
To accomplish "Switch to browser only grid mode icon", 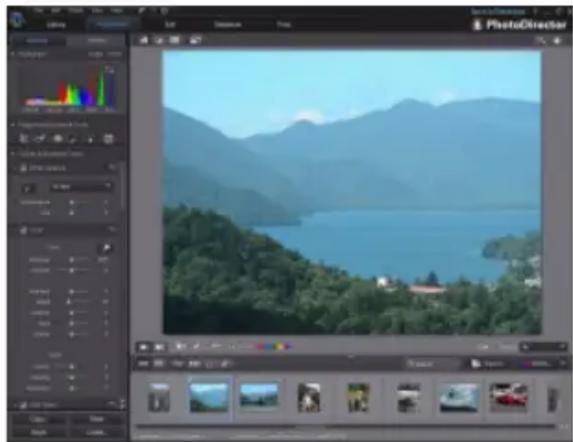I will [175, 40].
